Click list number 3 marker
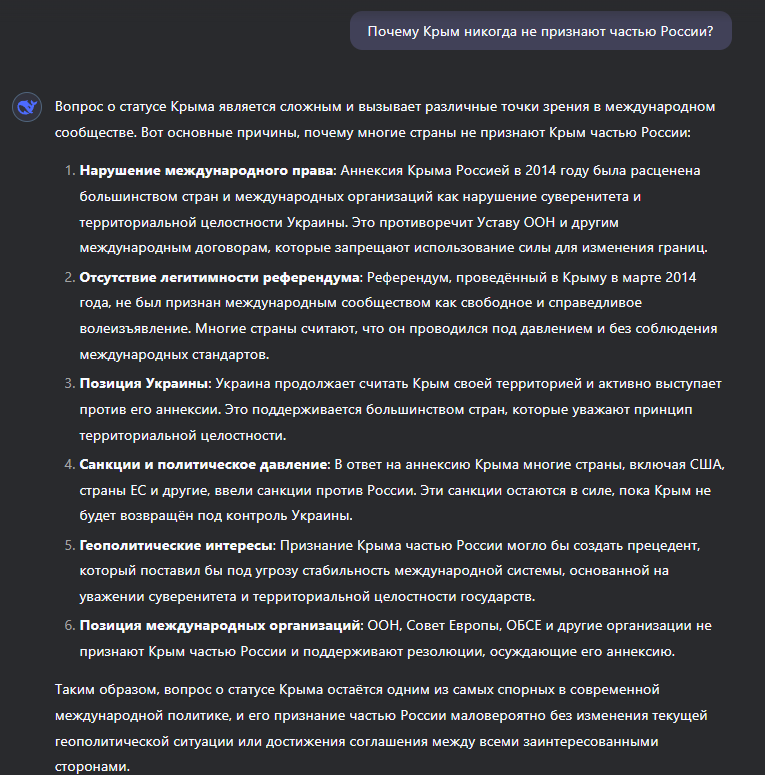 tap(69, 384)
